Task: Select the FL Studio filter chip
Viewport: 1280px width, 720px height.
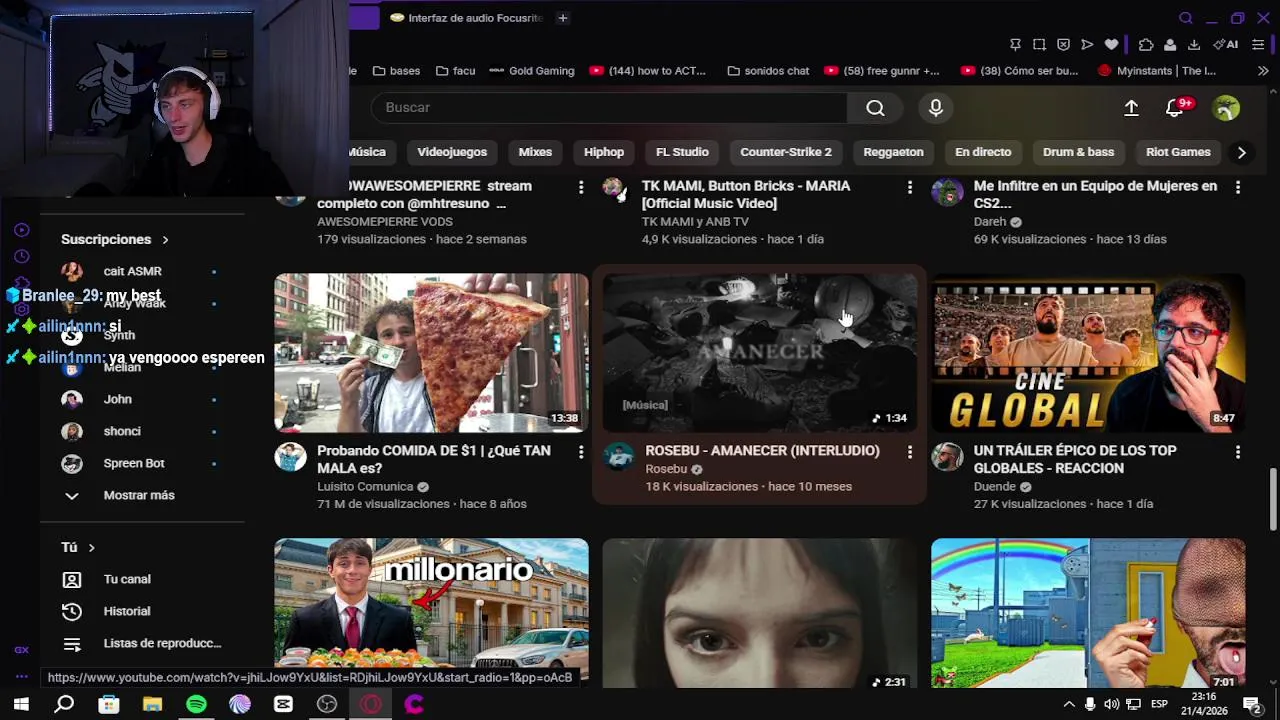Action: (x=682, y=152)
